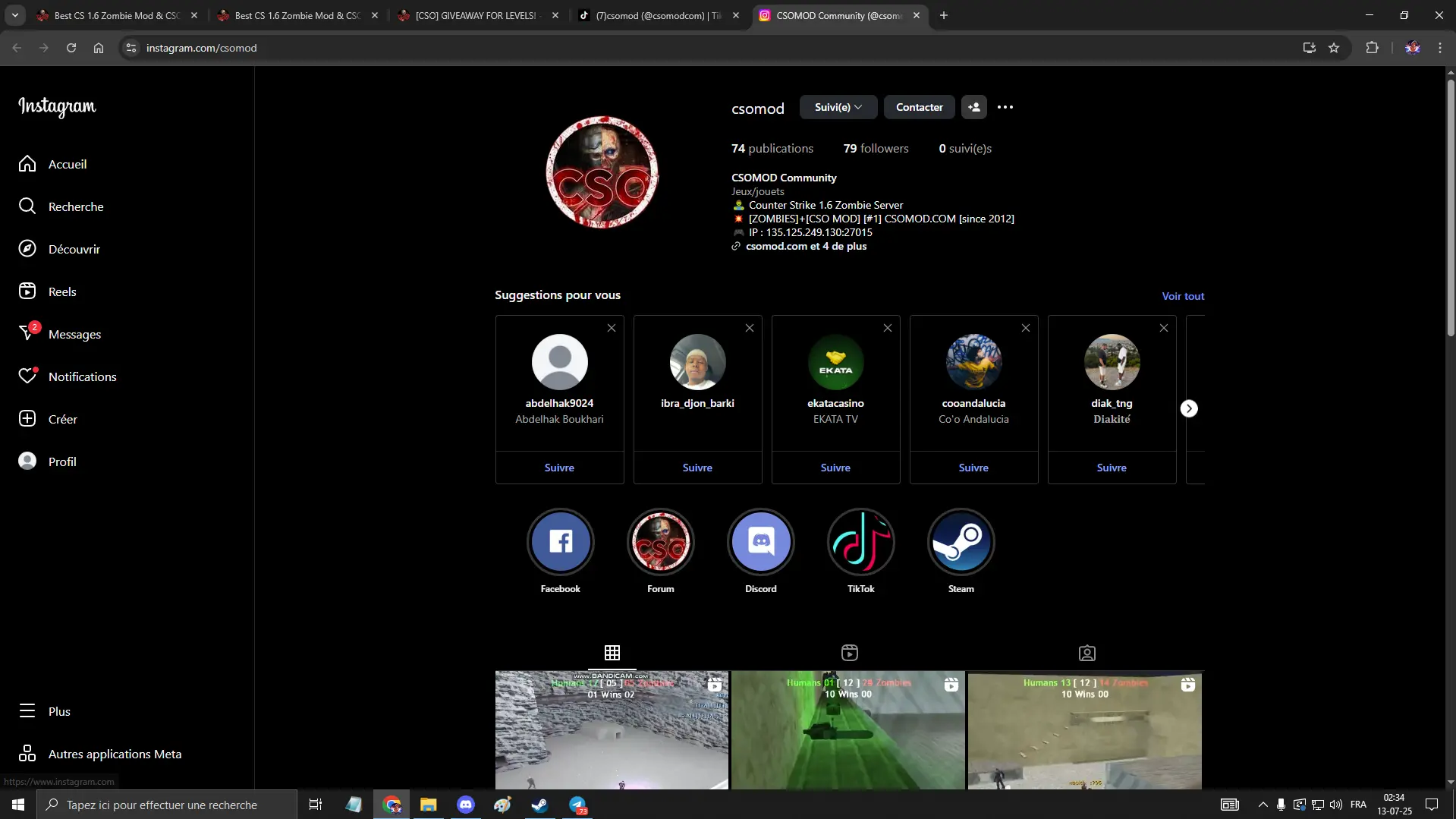This screenshot has height=819, width=1456.
Task: Switch to the Reels profile tab
Action: click(x=849, y=653)
